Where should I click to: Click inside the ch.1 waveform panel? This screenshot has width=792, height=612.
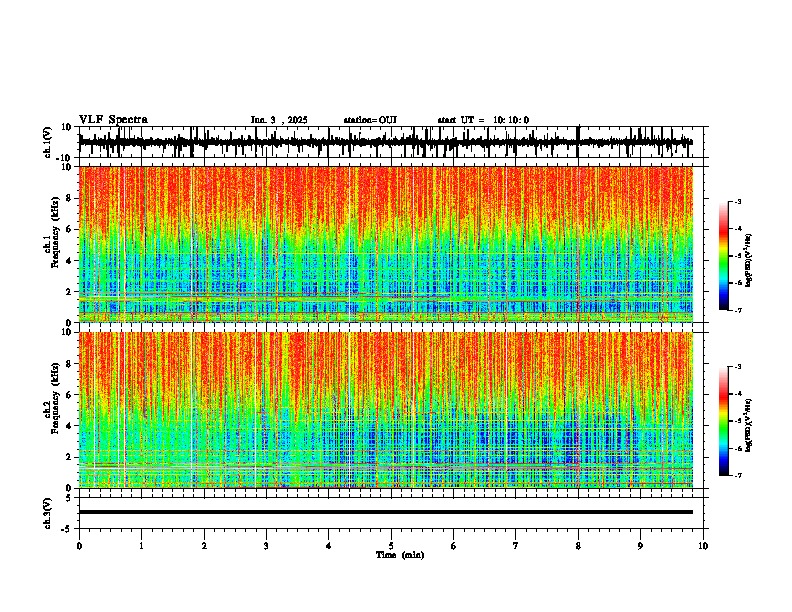tap(391, 142)
